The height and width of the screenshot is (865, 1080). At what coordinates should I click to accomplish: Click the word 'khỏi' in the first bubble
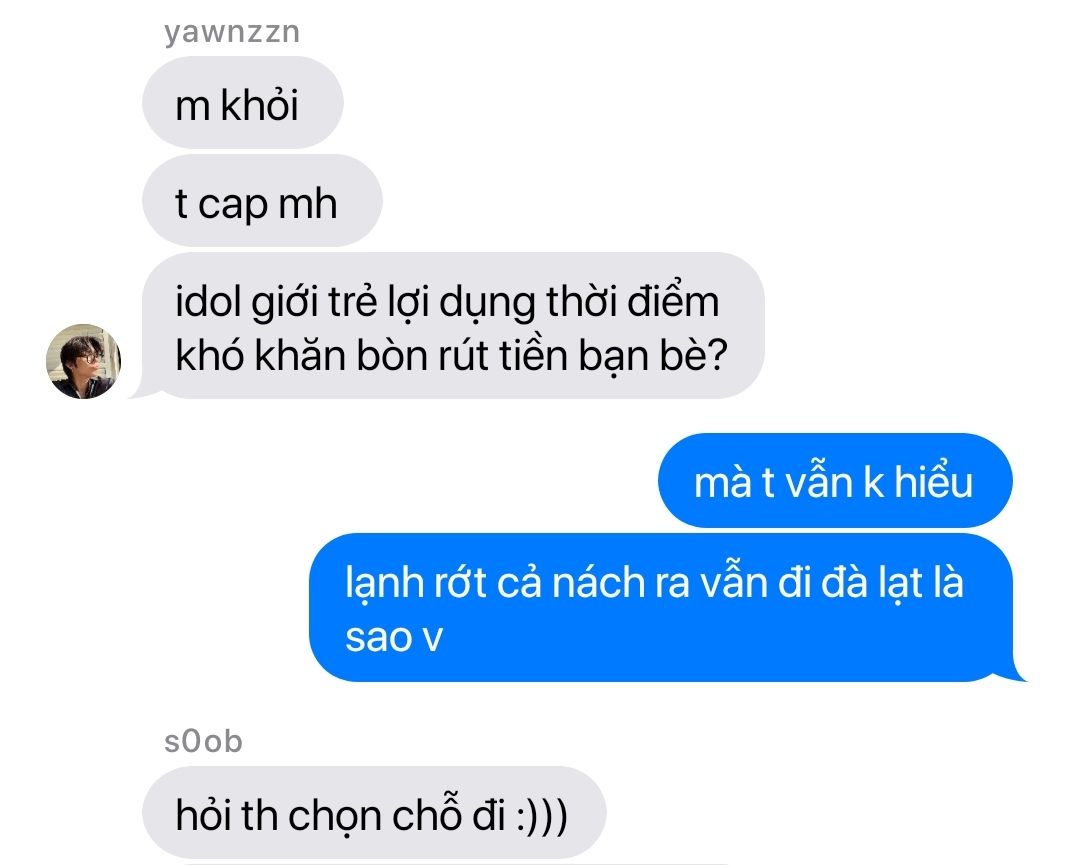point(260,105)
